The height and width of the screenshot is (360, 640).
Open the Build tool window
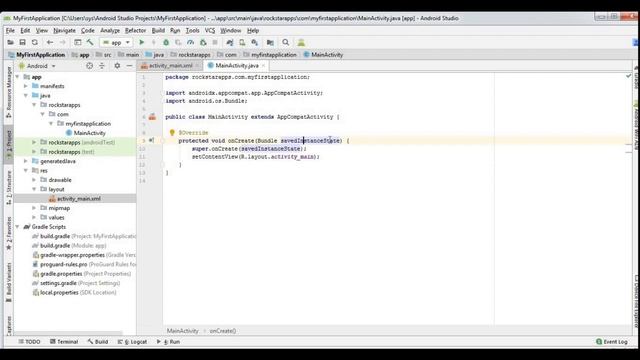tap(98, 342)
